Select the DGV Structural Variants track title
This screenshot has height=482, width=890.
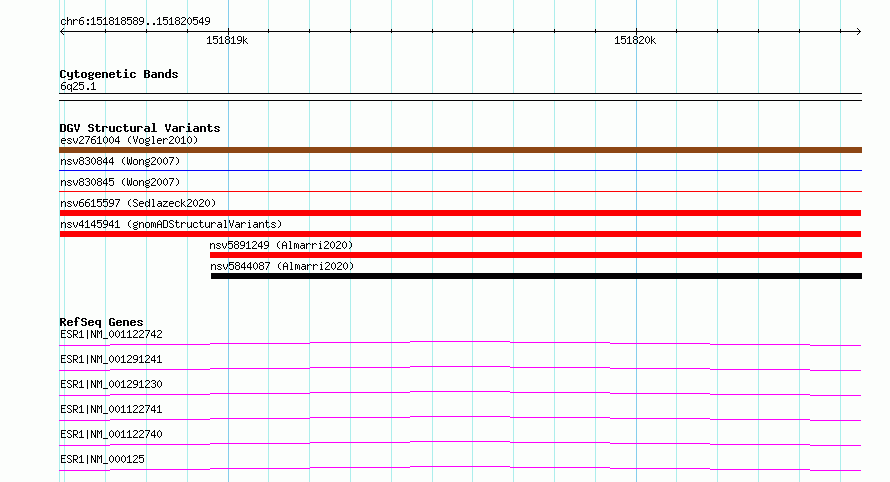coord(140,128)
